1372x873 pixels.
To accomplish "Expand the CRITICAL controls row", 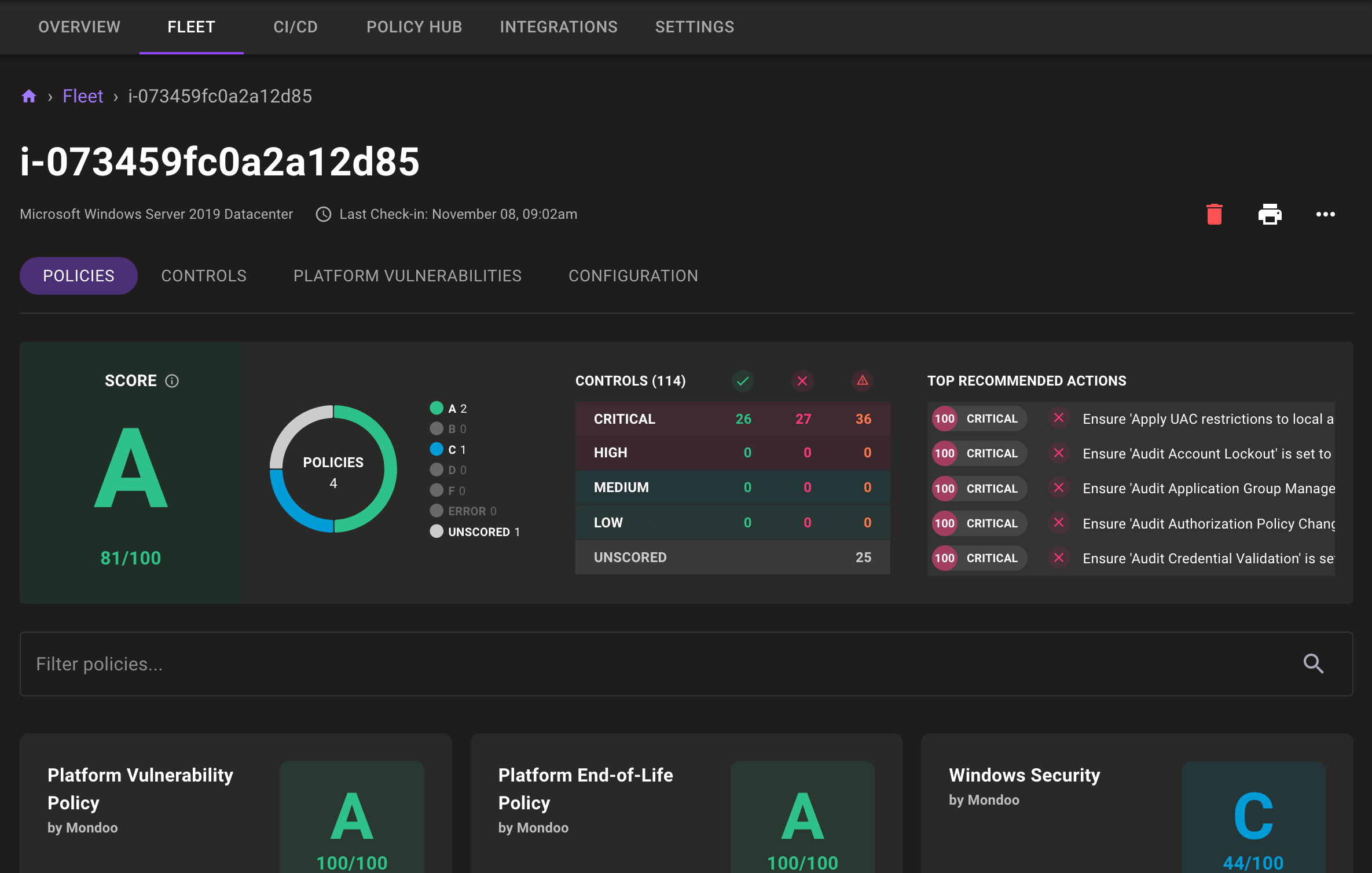I will [731, 419].
